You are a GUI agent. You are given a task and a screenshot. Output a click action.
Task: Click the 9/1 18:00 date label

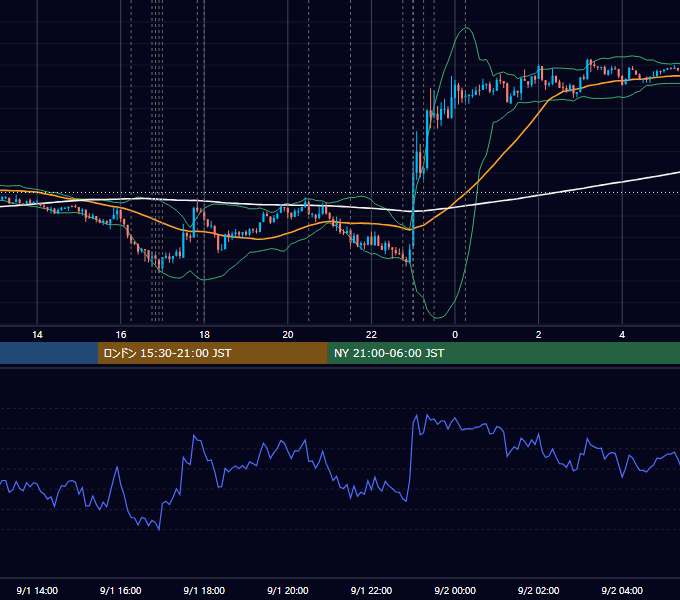pos(204,590)
